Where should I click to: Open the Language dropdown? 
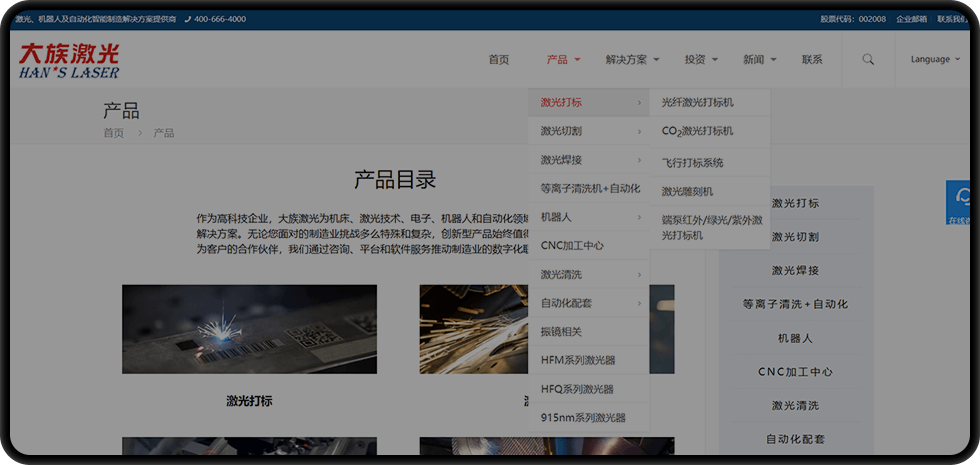coord(935,60)
